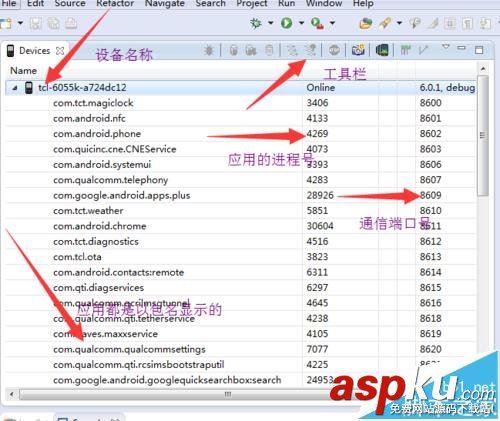
Task: Click the Update Threads icon
Action: pyautogui.click(x=292, y=50)
